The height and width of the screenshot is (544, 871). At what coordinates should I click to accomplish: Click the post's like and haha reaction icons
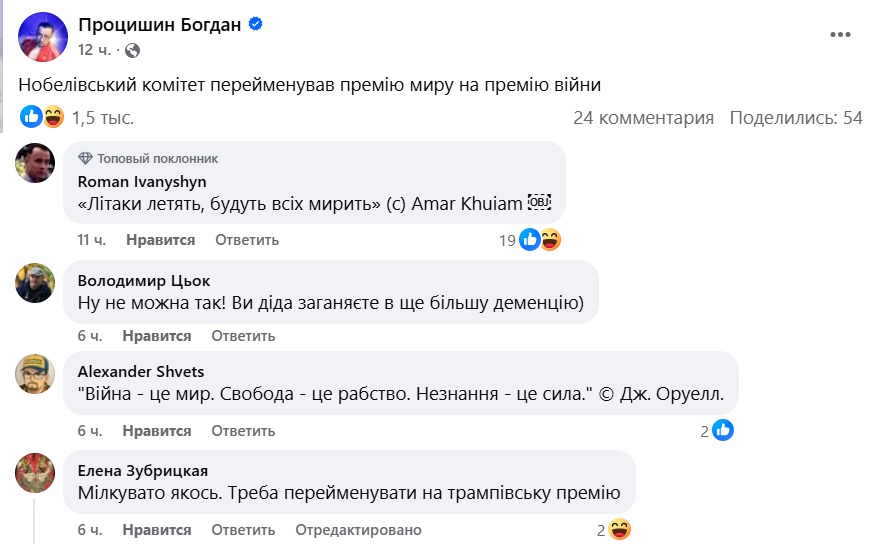(42, 117)
